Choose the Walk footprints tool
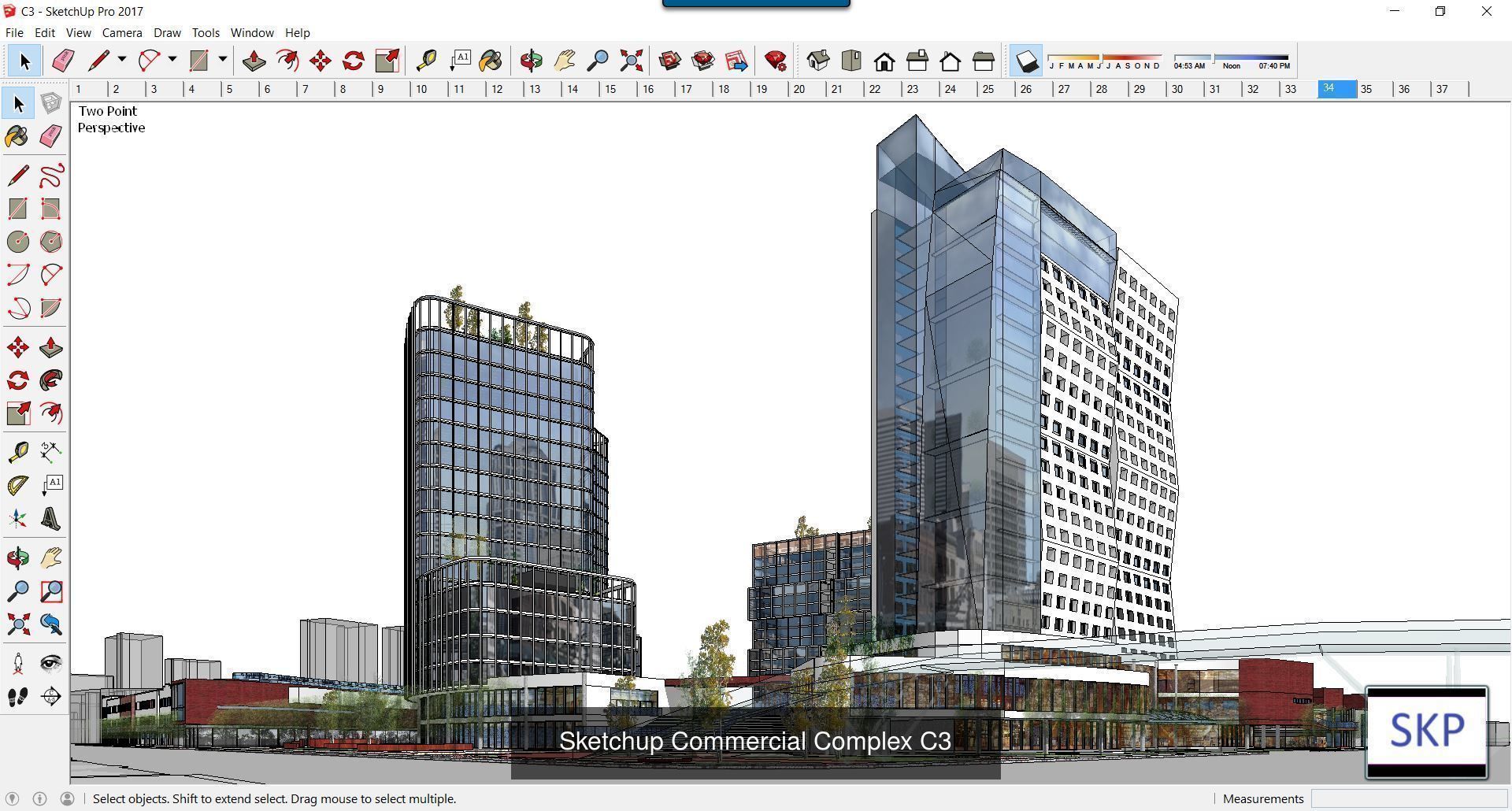This screenshot has width=1512, height=811. click(x=18, y=696)
